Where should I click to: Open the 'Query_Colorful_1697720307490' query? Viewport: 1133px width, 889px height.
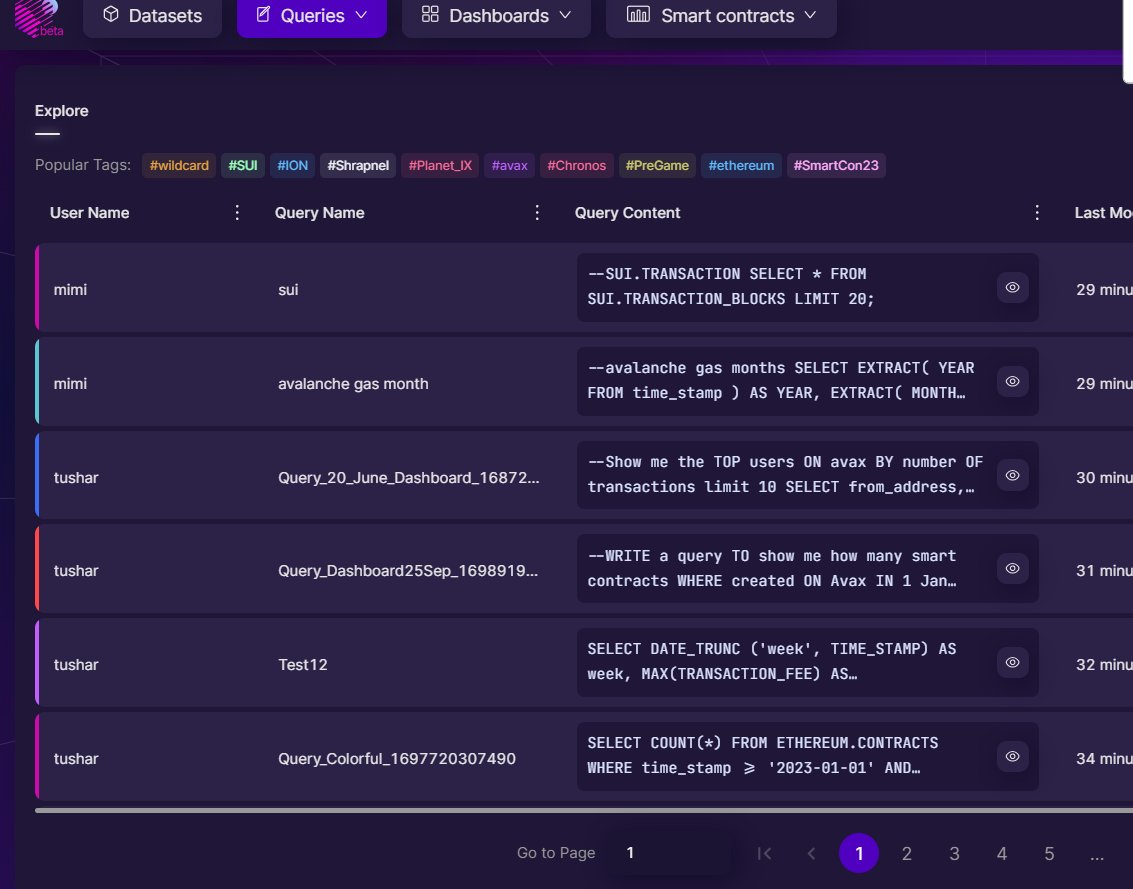pyautogui.click(x=397, y=758)
